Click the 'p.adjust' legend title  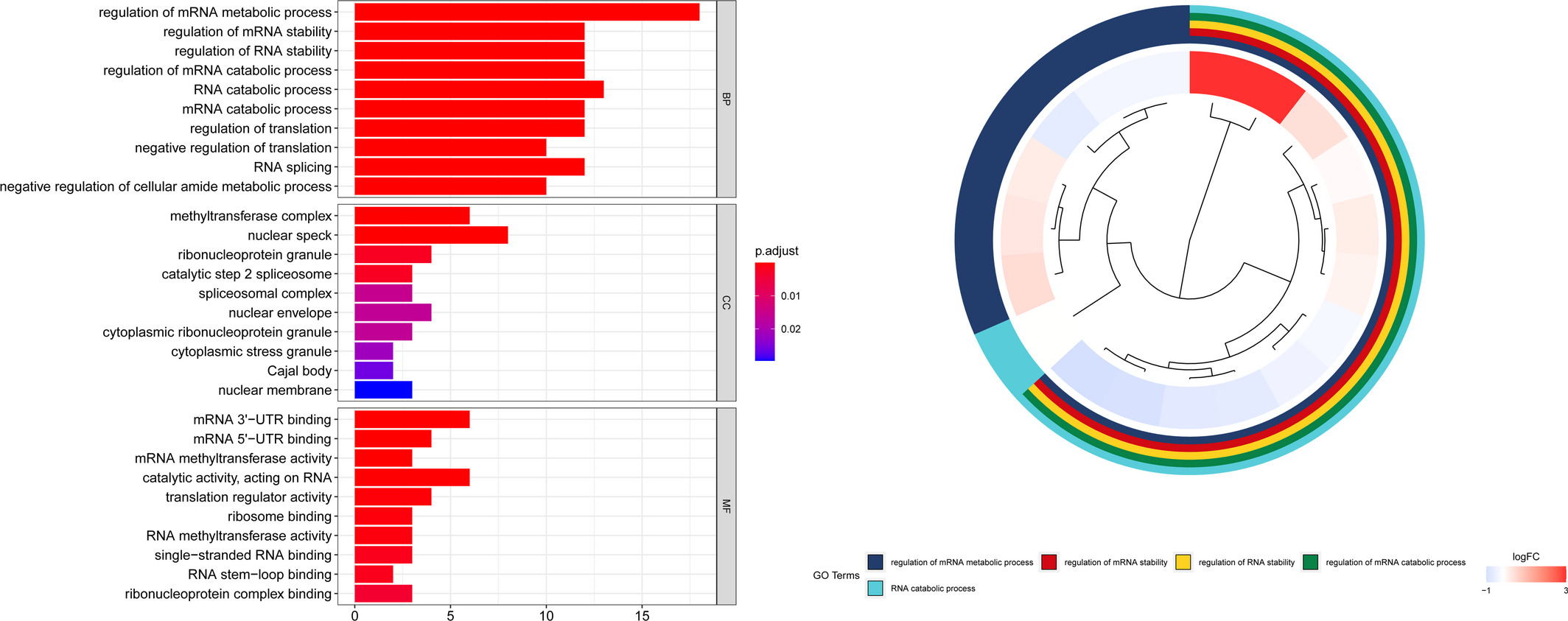click(x=777, y=251)
